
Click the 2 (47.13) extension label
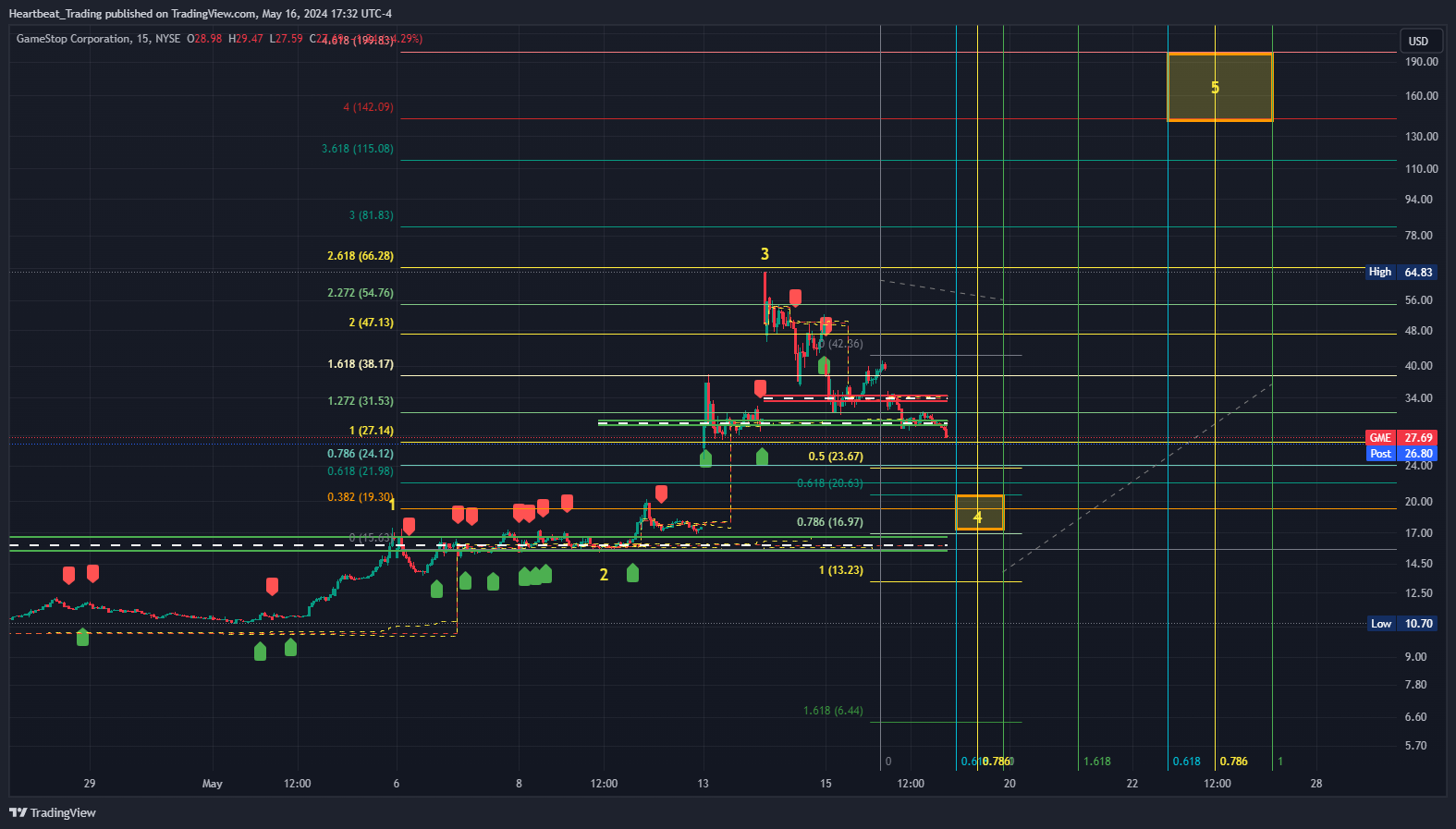coord(371,323)
